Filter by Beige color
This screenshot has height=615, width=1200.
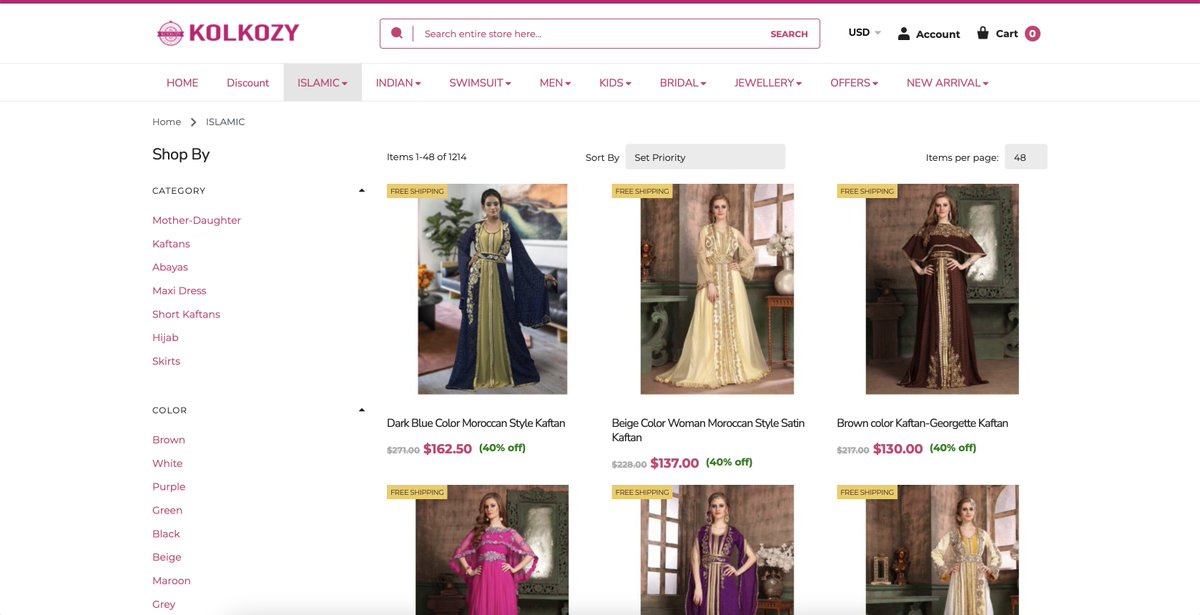[x=167, y=557]
